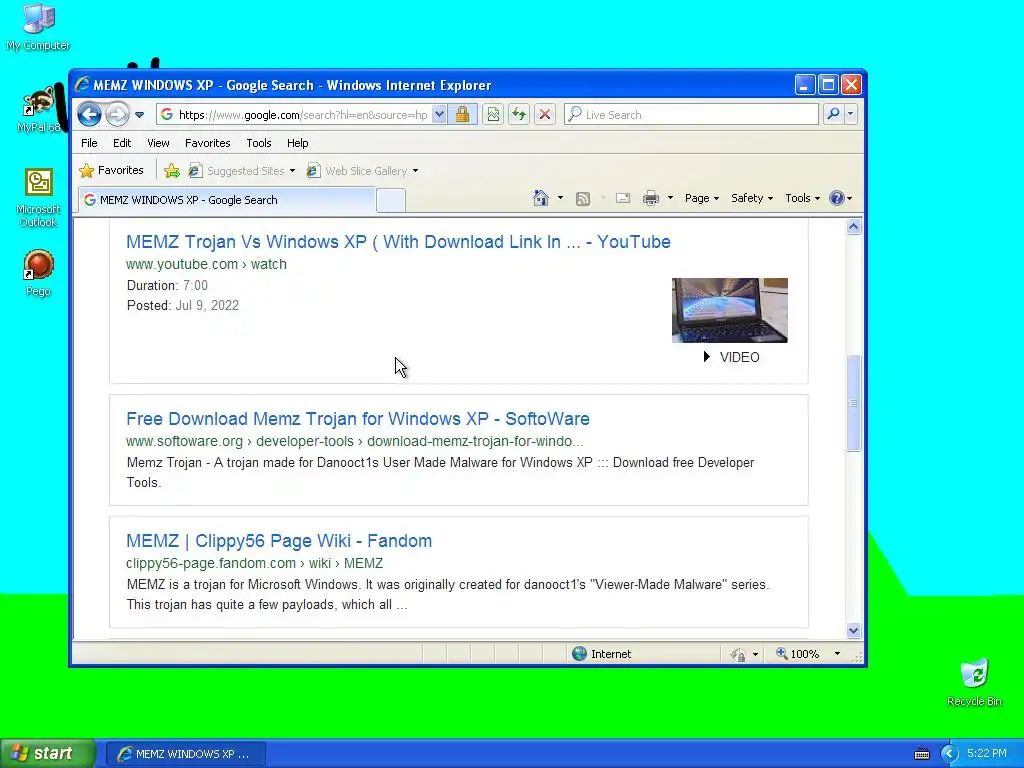This screenshot has height=768, width=1024.
Task: Click the Protected Mode status icon
Action: pos(738,654)
